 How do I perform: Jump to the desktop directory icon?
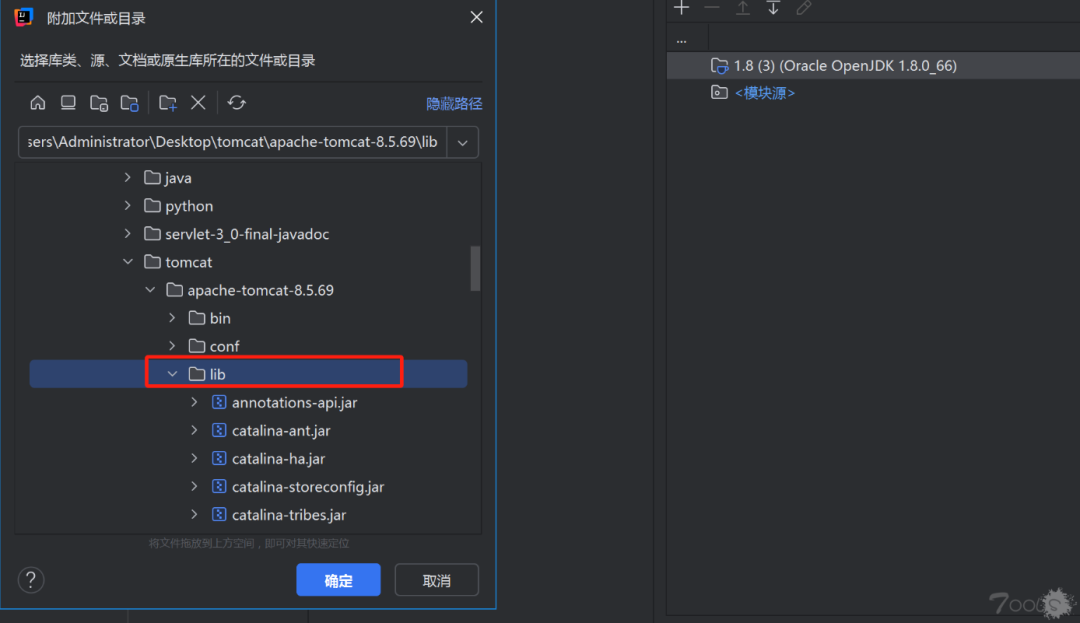pyautogui.click(x=68, y=103)
